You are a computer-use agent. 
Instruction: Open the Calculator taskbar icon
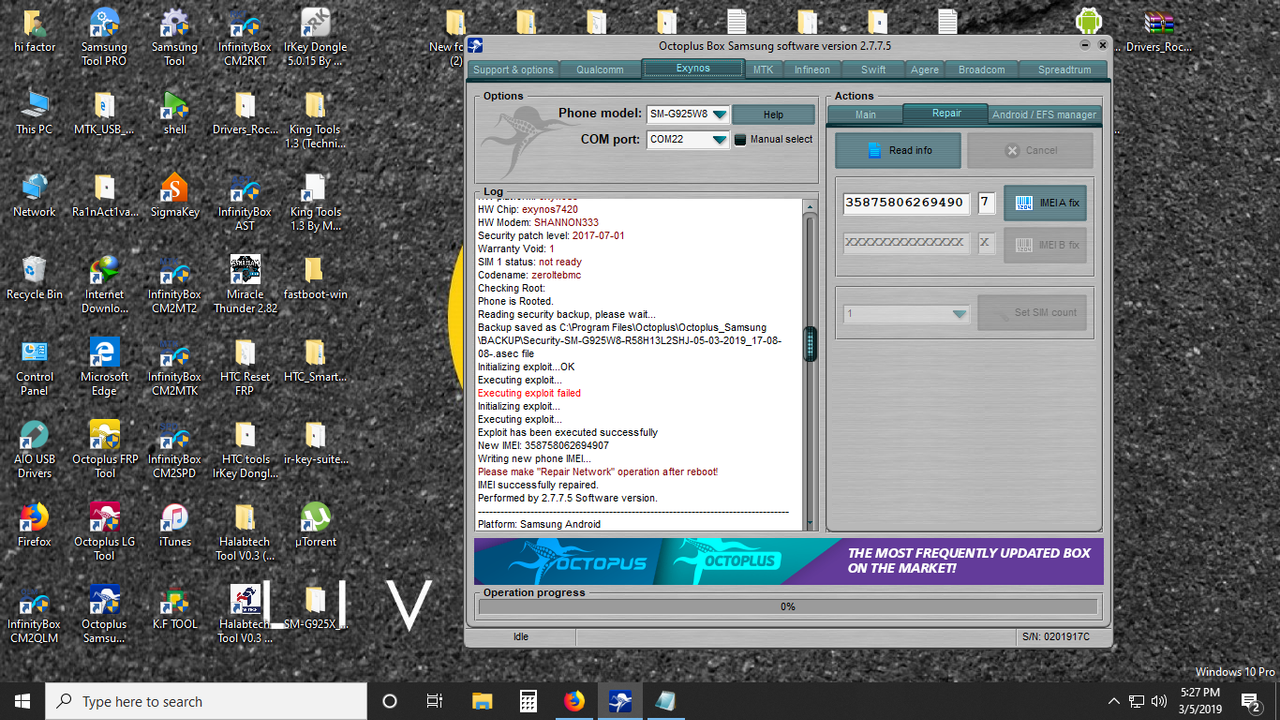pos(528,701)
